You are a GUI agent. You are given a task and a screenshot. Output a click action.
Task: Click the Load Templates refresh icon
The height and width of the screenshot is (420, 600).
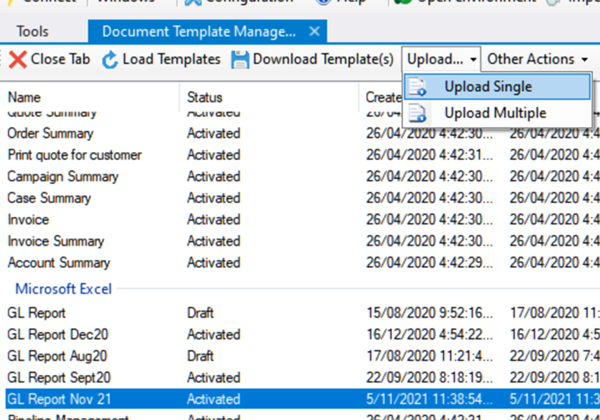pos(110,60)
